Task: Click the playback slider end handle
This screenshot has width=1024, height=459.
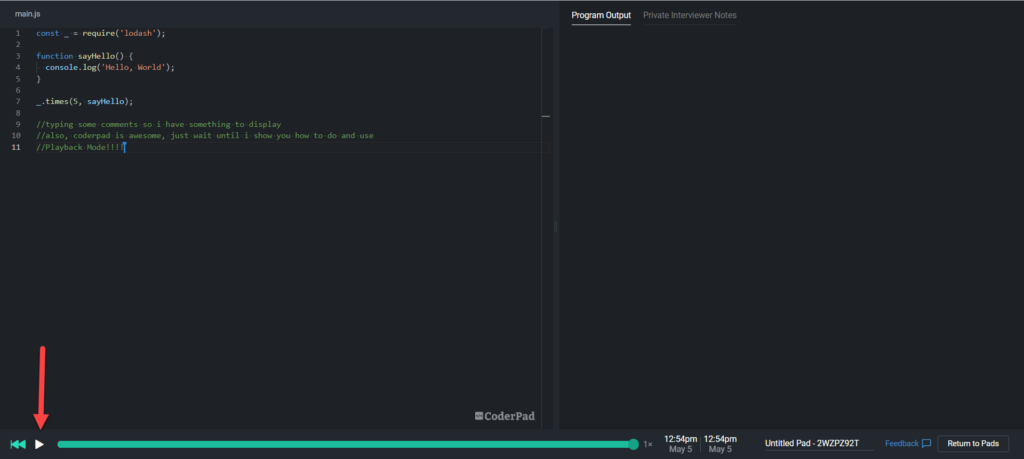Action: click(633, 444)
